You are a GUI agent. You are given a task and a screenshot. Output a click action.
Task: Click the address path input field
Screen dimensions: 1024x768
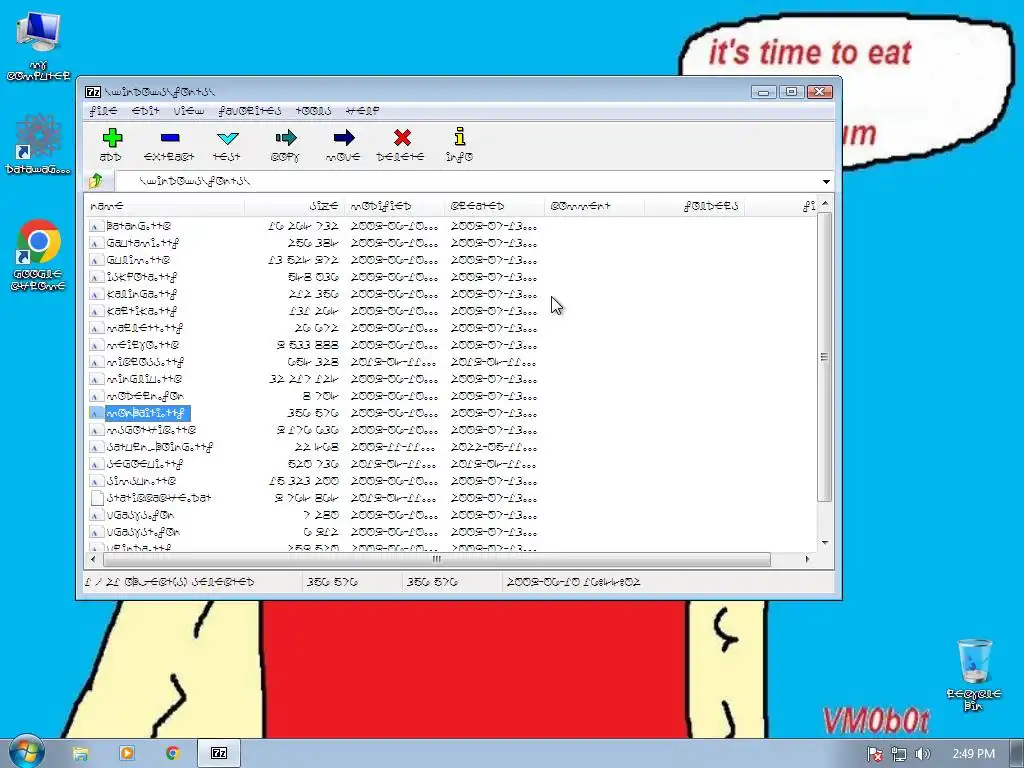tap(467, 181)
